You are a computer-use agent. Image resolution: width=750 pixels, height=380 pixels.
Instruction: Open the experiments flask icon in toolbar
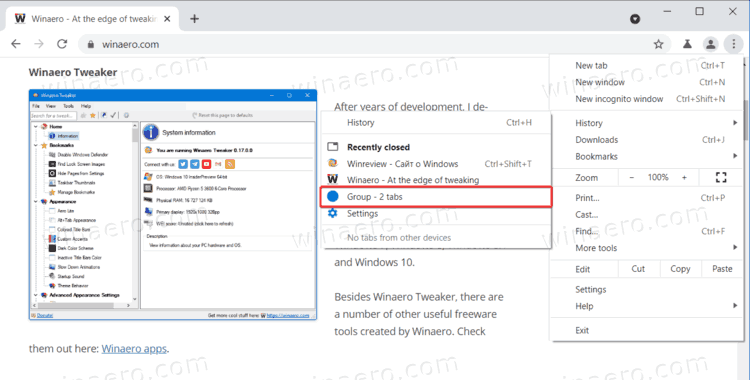tap(687, 44)
